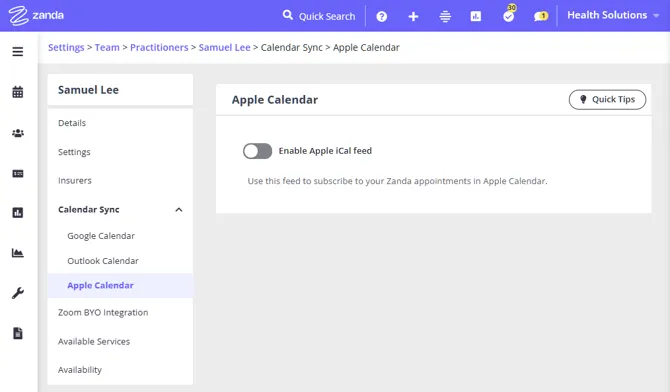Toggle the hamburger menu in sidebar
Screen dimensions: 670x392
coord(18,52)
